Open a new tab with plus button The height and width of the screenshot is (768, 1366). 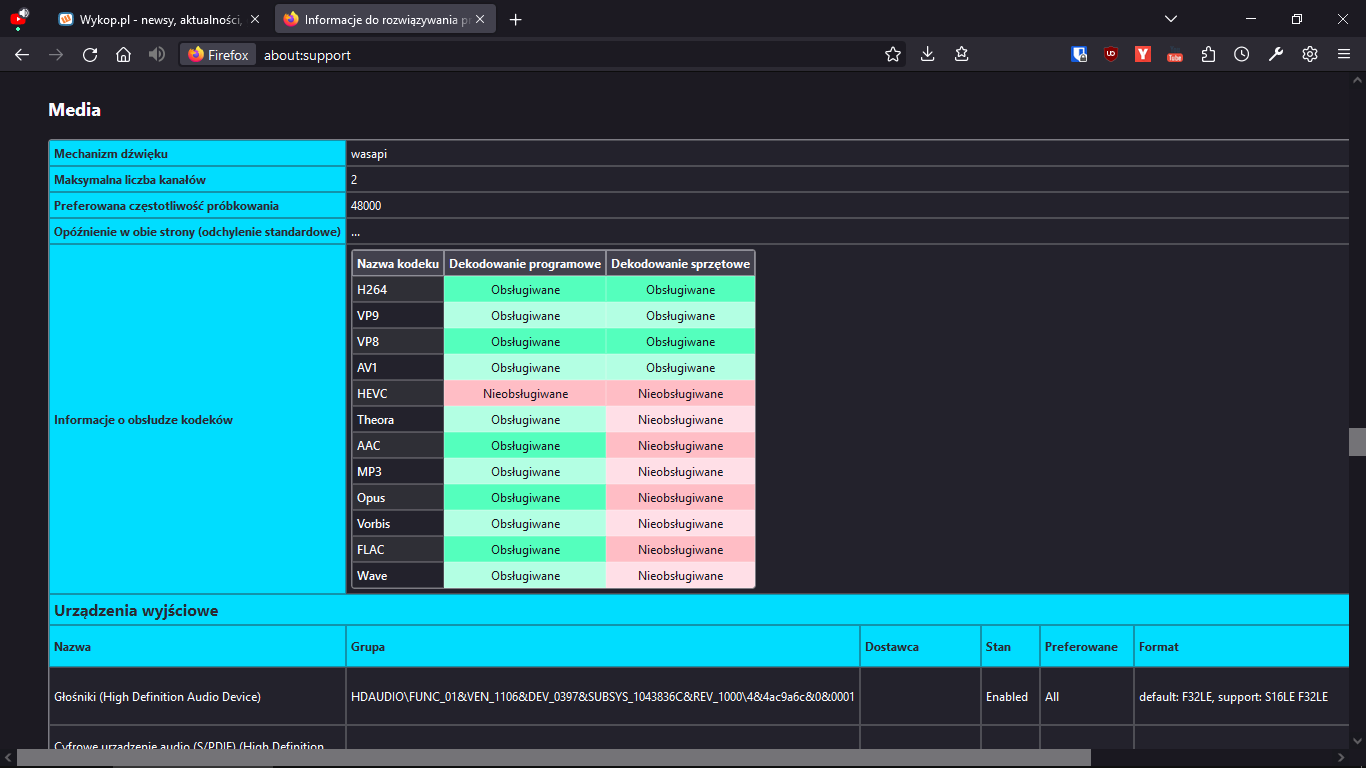click(x=515, y=19)
